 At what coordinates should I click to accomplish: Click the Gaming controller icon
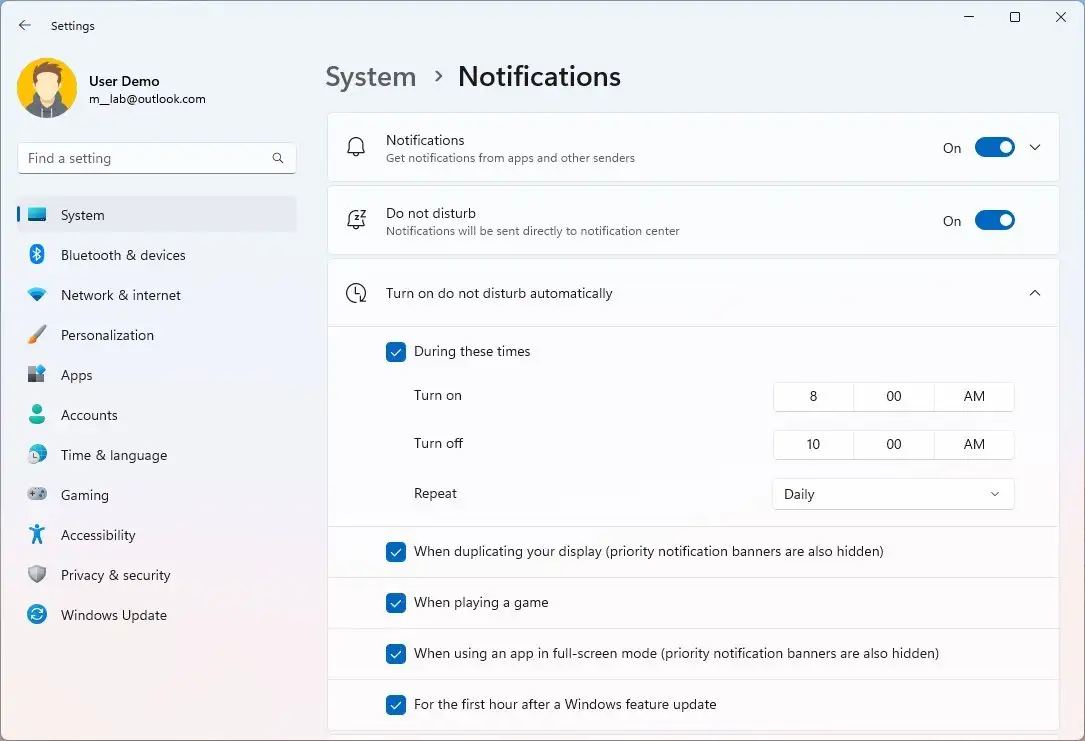point(37,495)
